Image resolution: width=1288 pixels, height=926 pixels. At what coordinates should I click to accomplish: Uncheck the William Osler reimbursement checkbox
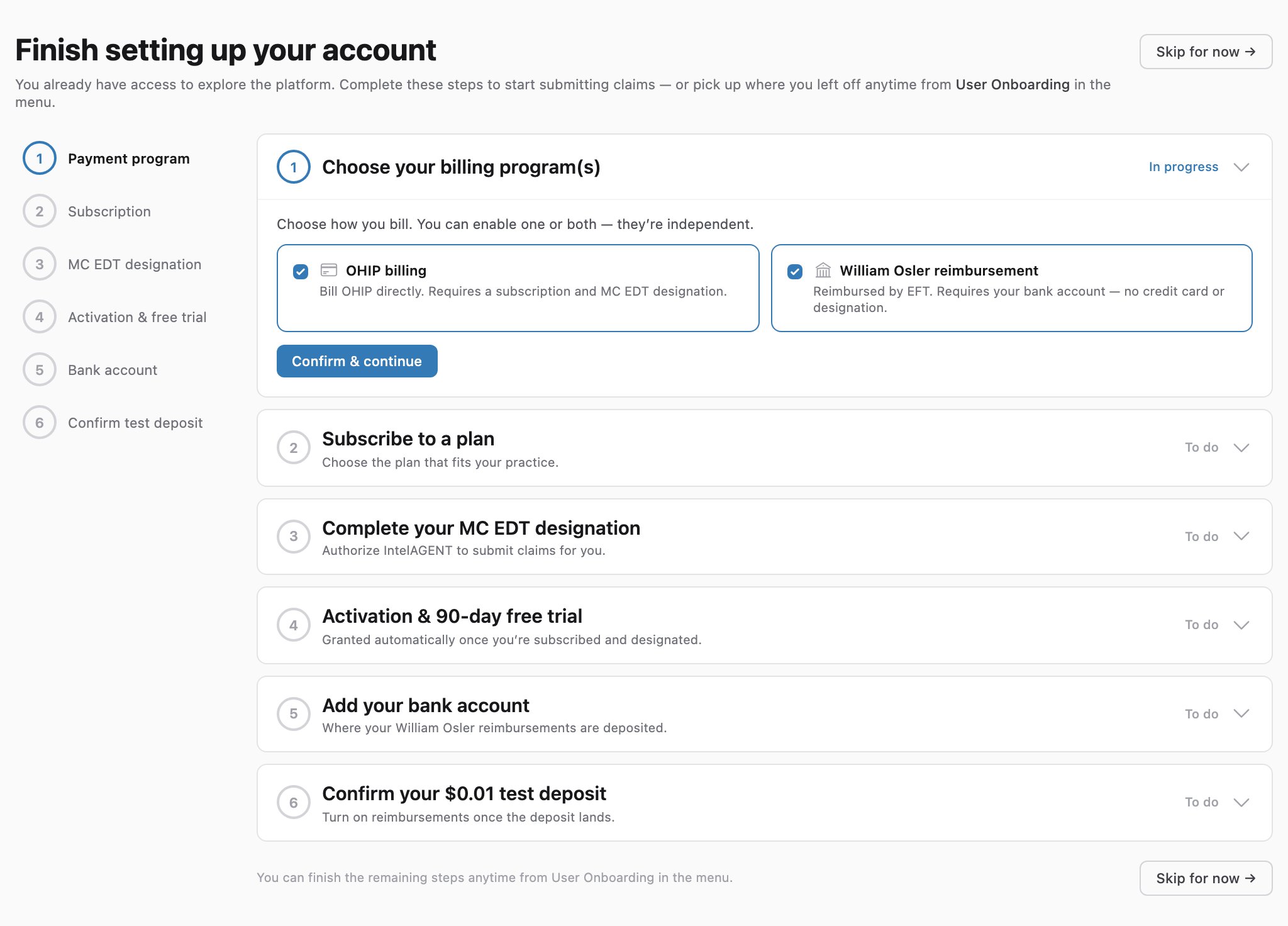pos(795,272)
